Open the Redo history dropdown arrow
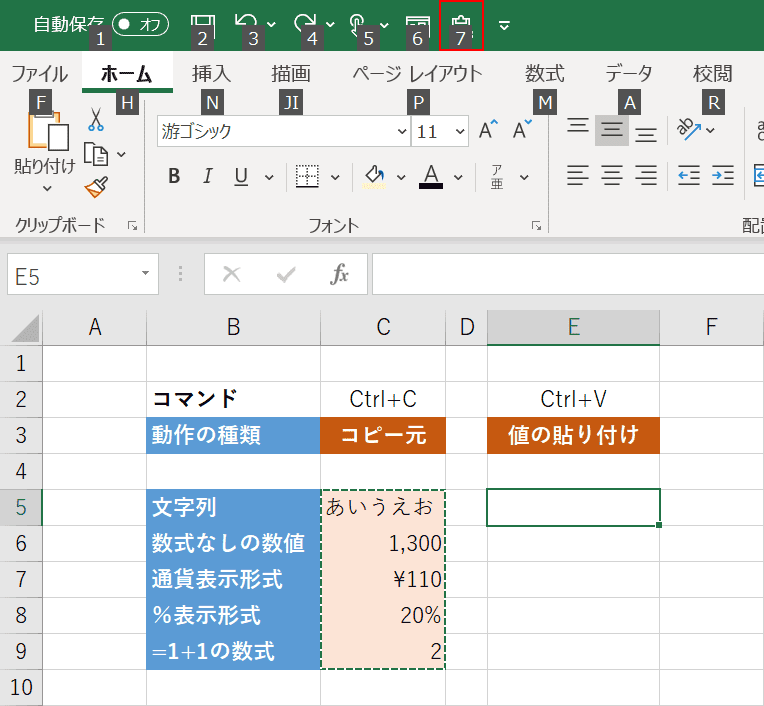764x706 pixels. 330,24
